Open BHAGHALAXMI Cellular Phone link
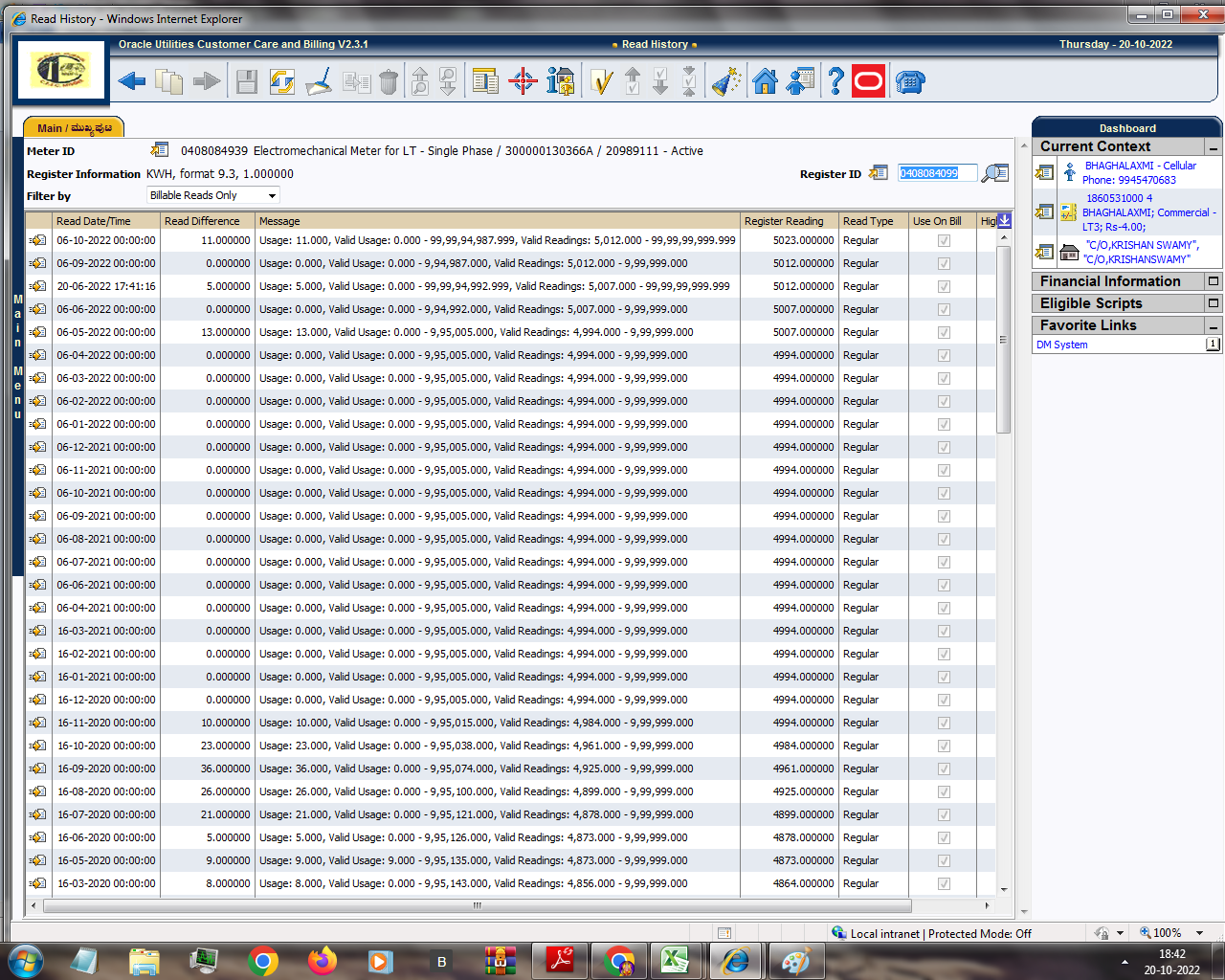Viewport: 1225px width, 980px height. [1140, 172]
